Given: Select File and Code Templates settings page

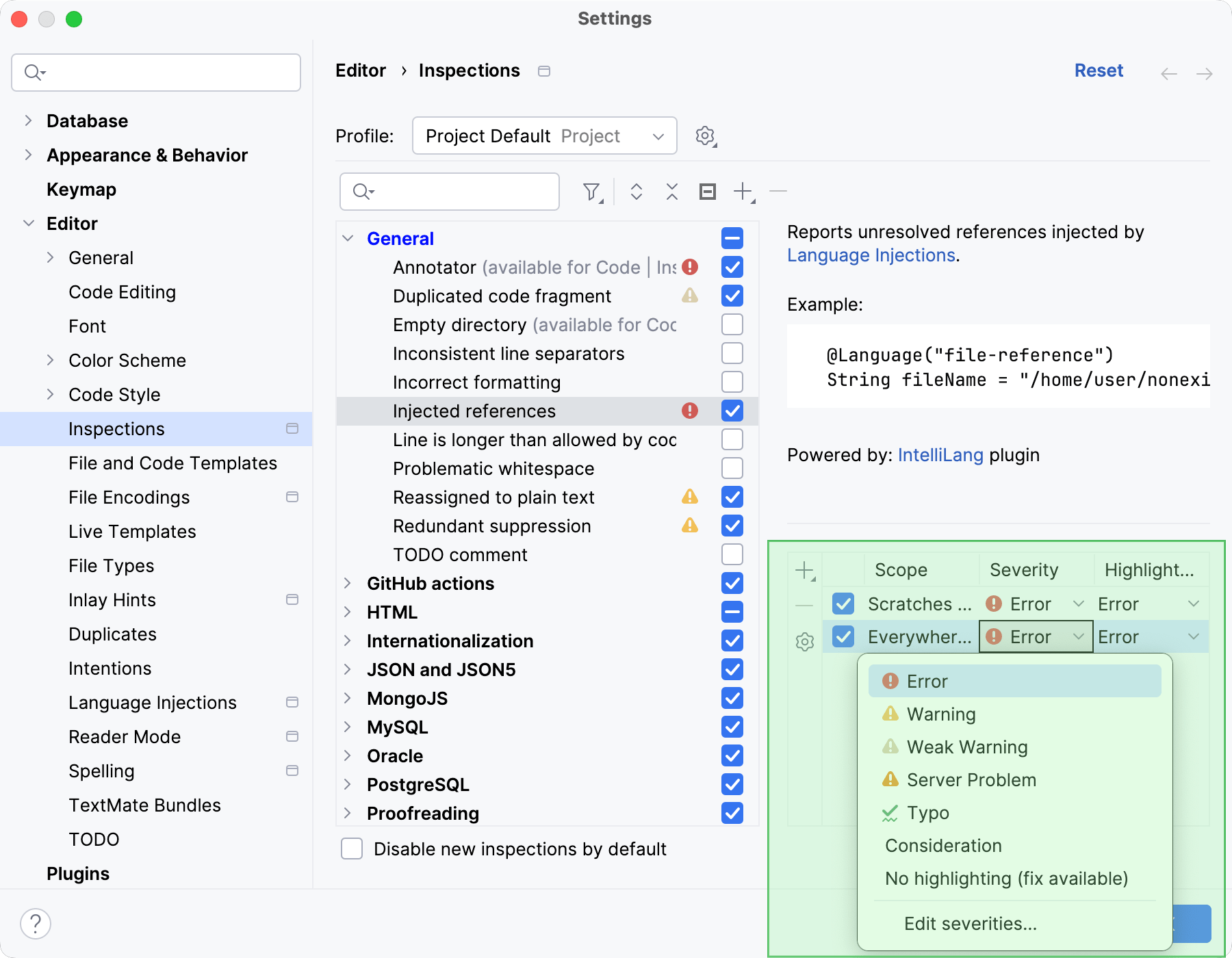Looking at the screenshot, I should point(172,463).
